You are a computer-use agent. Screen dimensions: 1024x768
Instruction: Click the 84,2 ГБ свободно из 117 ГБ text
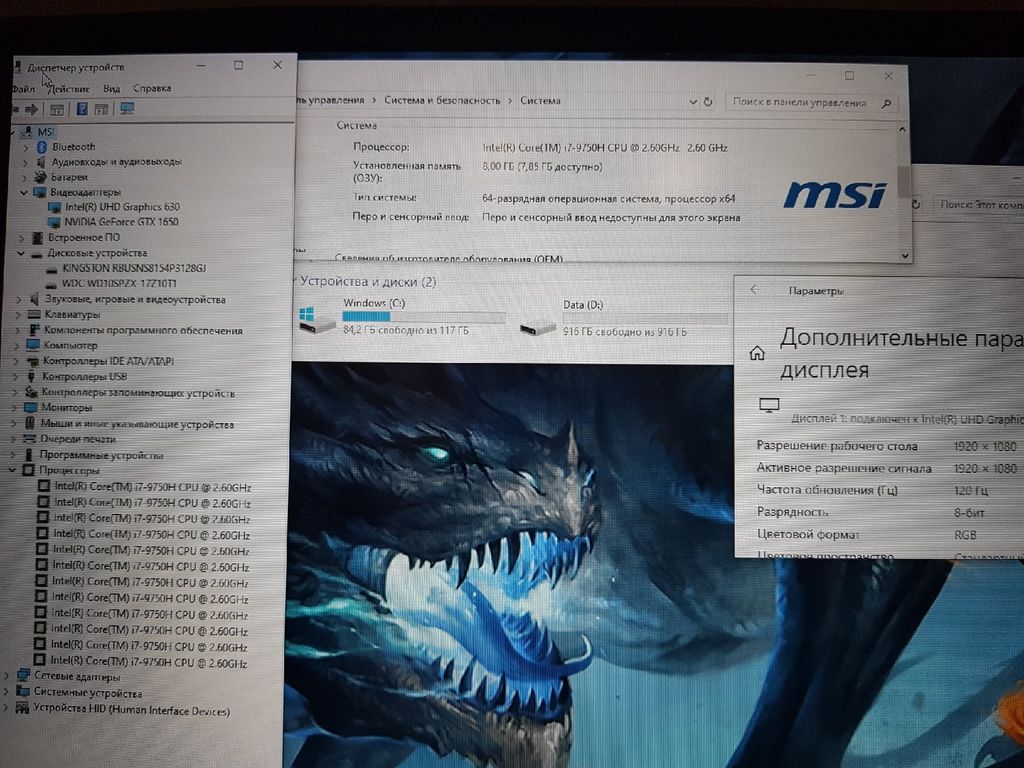[x=406, y=330]
